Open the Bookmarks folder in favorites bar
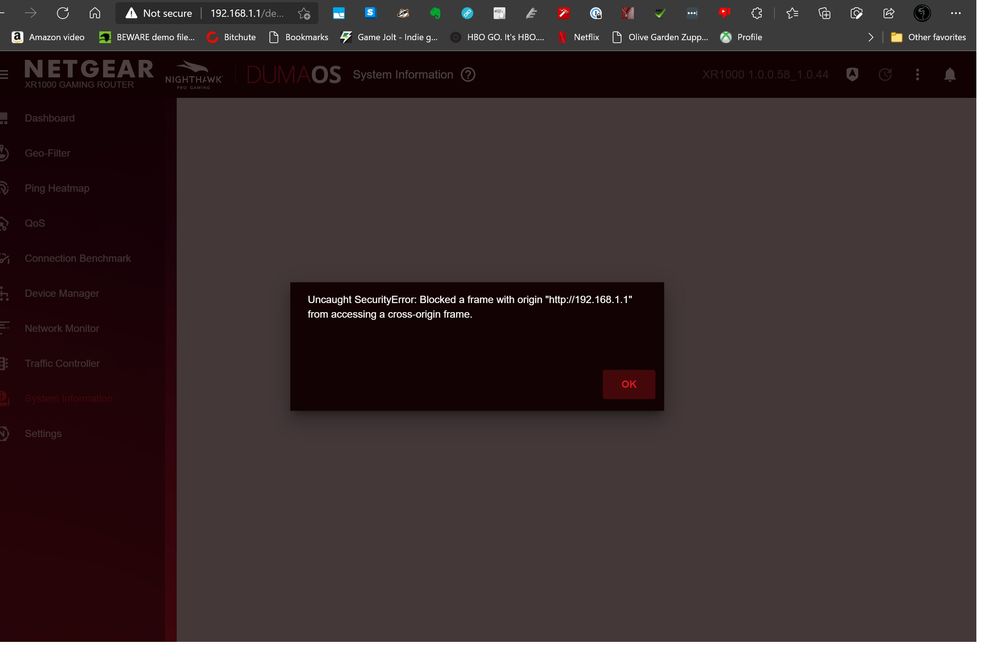Viewport: 999px width, 666px height. (298, 37)
